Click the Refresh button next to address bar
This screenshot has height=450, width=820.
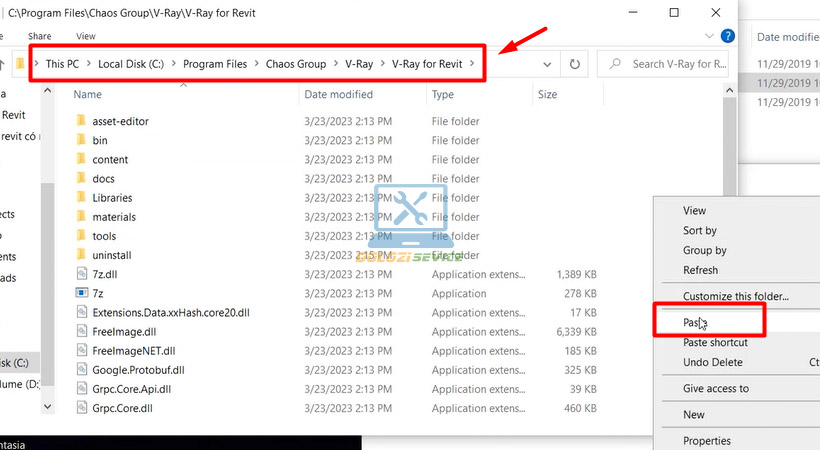pos(575,64)
